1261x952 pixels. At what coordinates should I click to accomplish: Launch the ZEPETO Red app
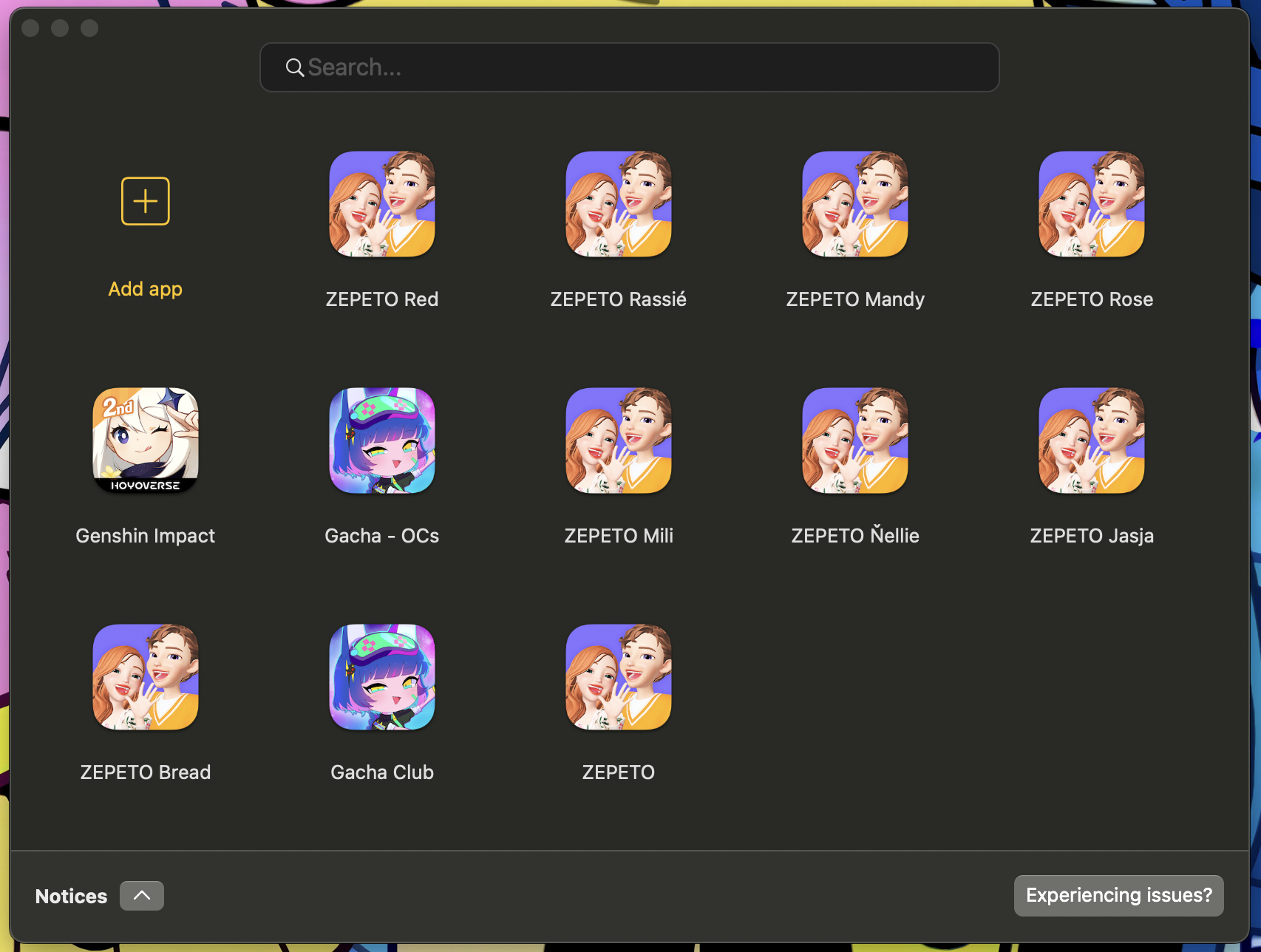(381, 205)
